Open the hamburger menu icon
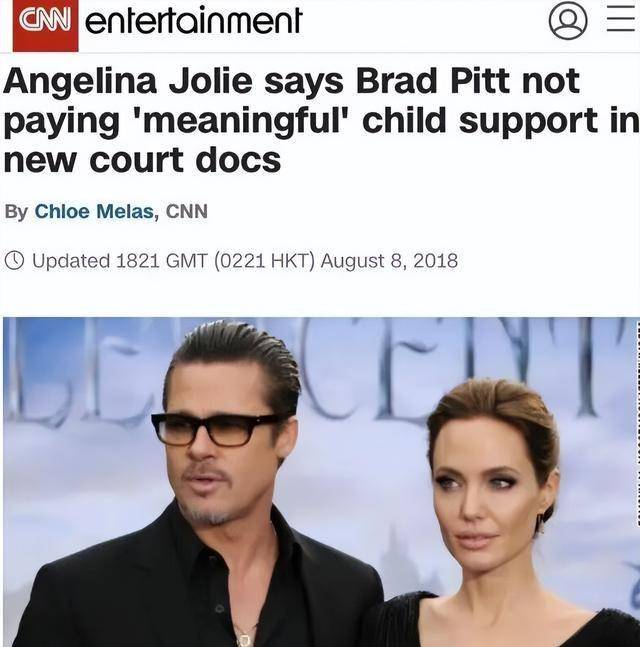Screen dimensions: 640x647 [621, 18]
